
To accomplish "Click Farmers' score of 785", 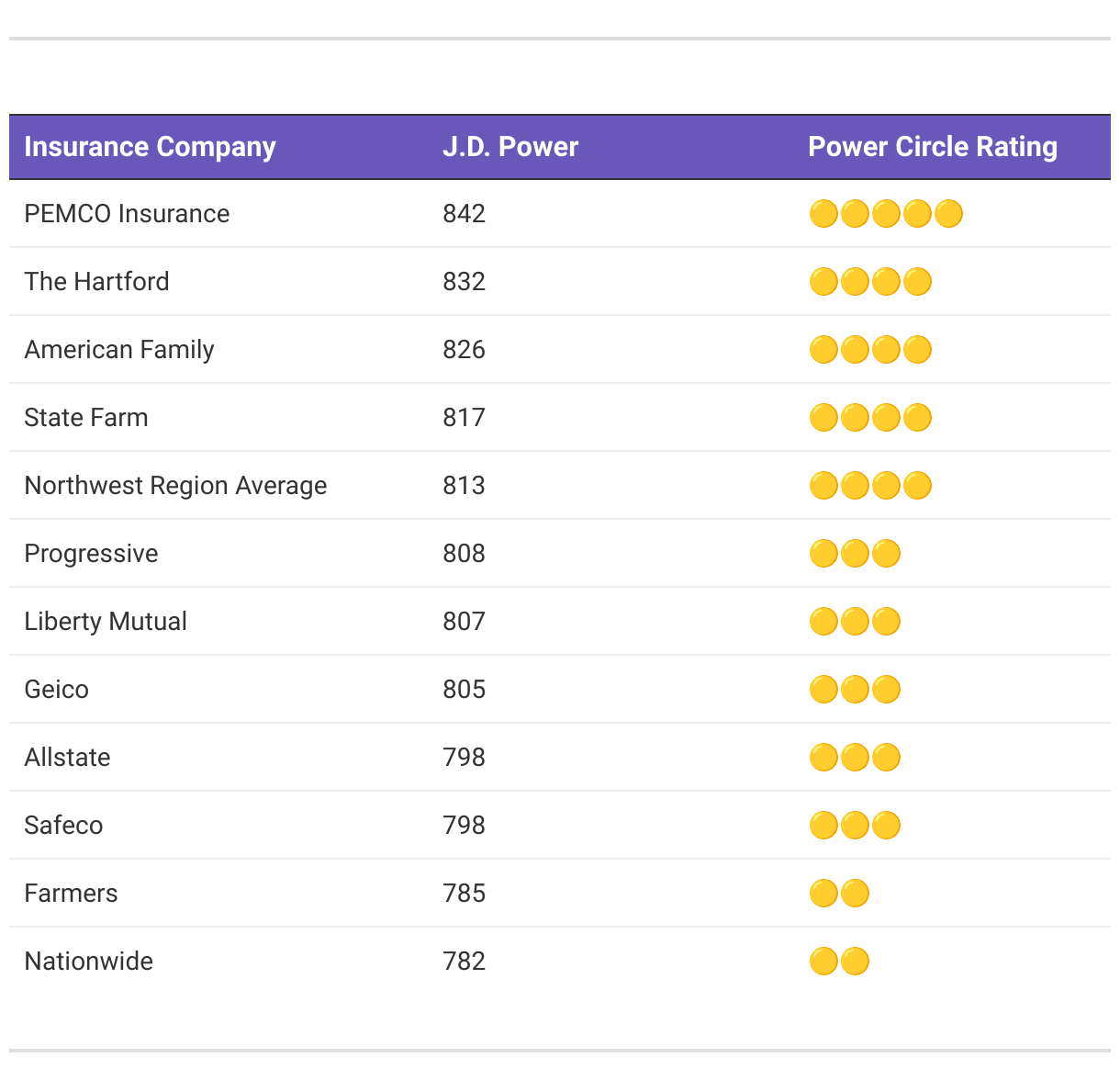I will (x=464, y=894).
